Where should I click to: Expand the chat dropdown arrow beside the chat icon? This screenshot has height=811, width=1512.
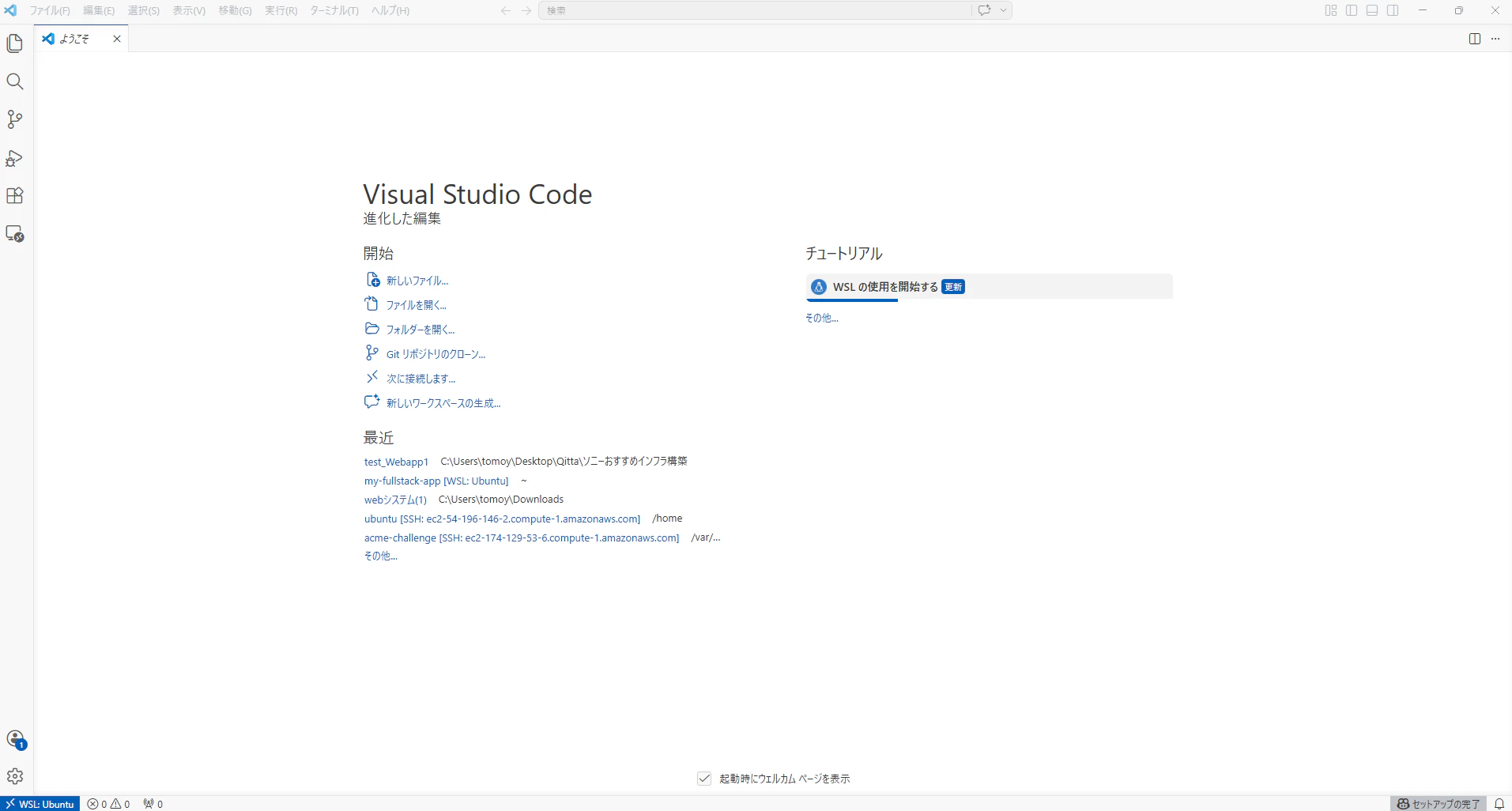pos(1003,10)
